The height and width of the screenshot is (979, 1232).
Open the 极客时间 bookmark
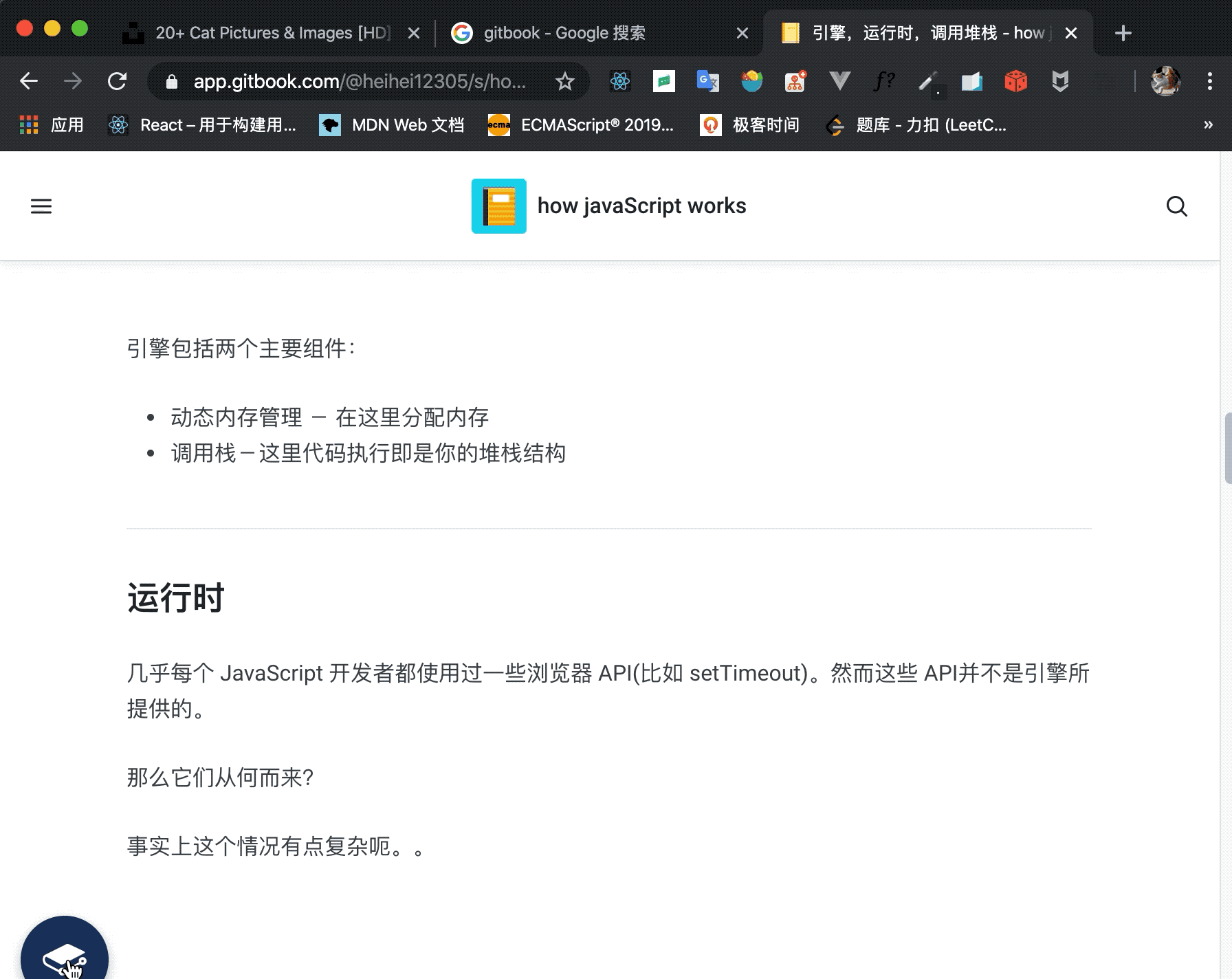click(x=749, y=125)
